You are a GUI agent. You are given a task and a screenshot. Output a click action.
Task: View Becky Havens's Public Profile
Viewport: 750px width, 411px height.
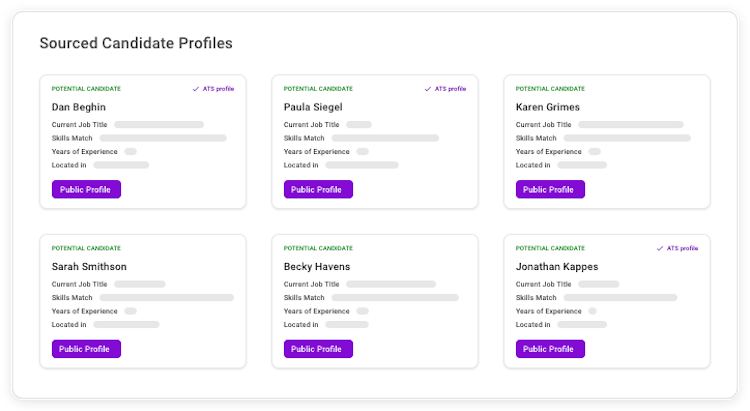click(x=318, y=349)
